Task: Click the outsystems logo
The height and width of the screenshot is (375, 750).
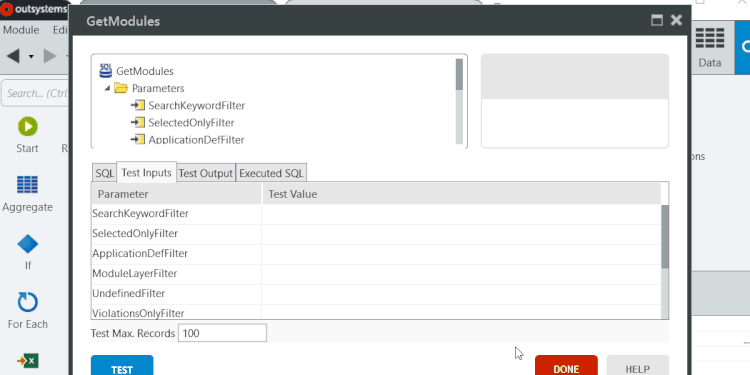Action: 33,9
